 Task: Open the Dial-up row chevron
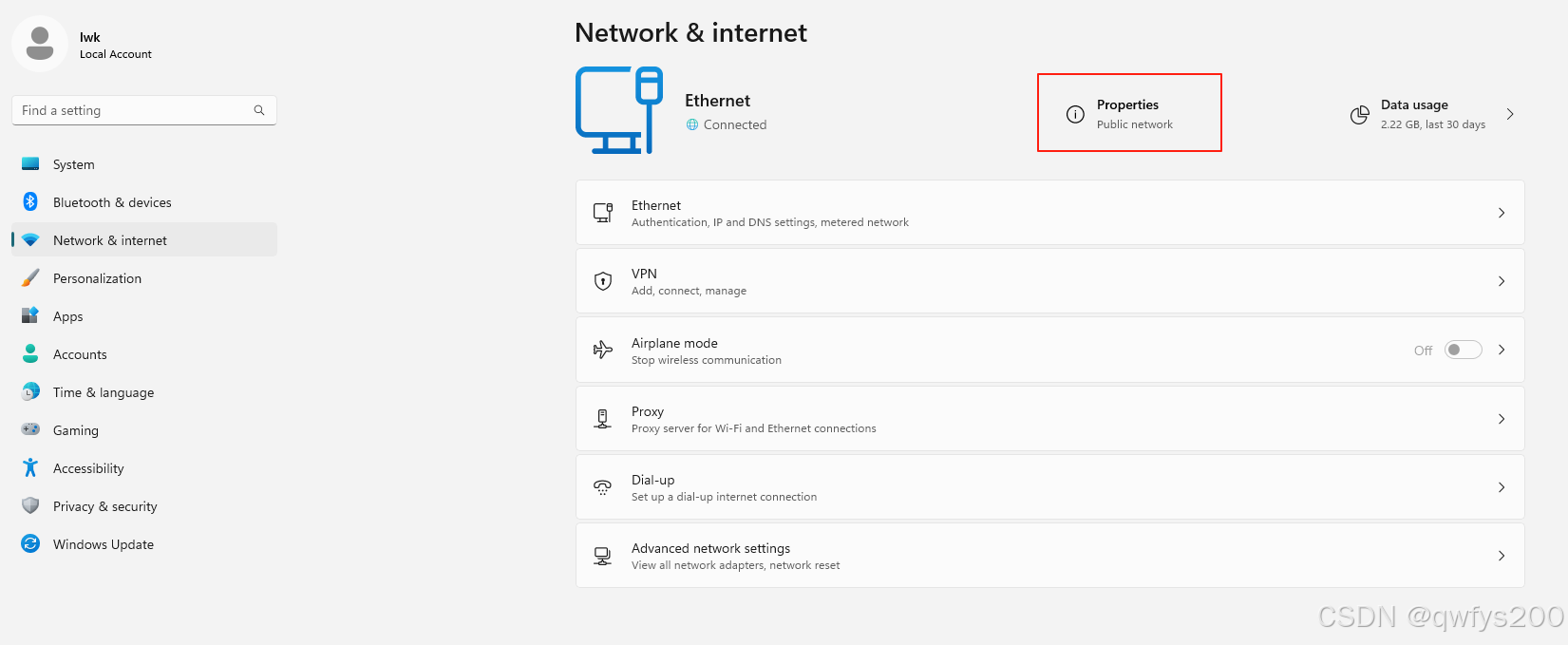click(x=1502, y=487)
